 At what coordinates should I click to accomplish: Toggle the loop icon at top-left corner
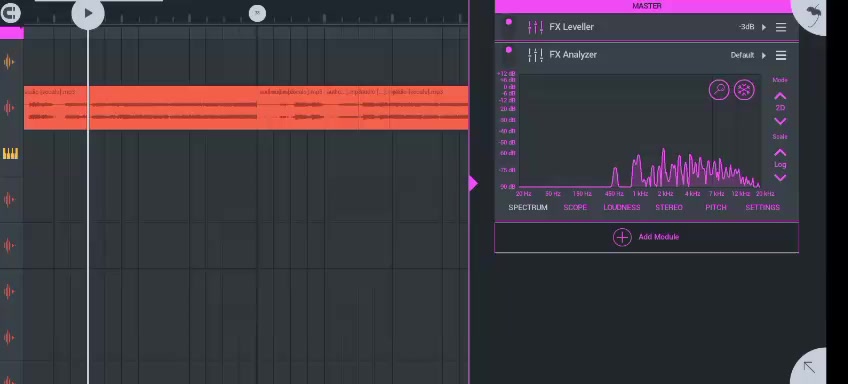(x=10, y=13)
